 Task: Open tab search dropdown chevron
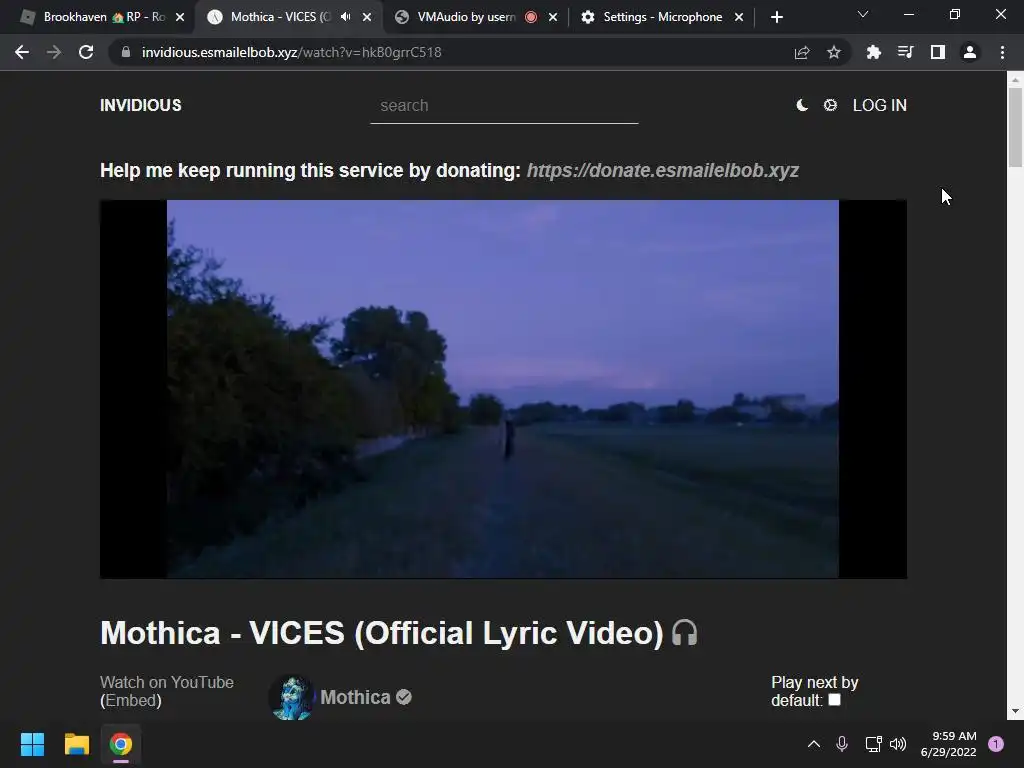point(863,14)
